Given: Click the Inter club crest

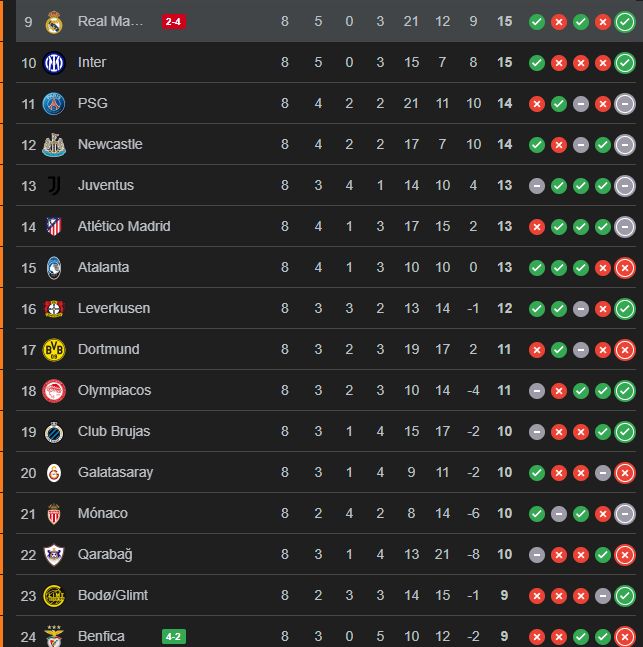Looking at the screenshot, I should [x=54, y=62].
